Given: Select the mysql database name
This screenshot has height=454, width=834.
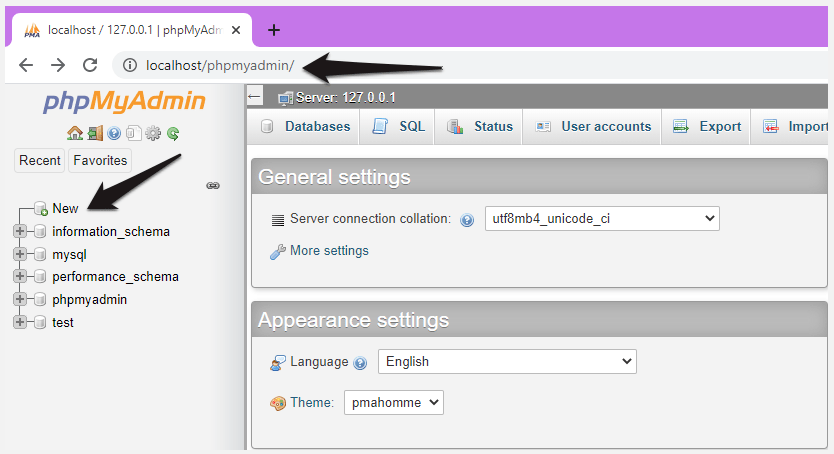Looking at the screenshot, I should click(69, 255).
